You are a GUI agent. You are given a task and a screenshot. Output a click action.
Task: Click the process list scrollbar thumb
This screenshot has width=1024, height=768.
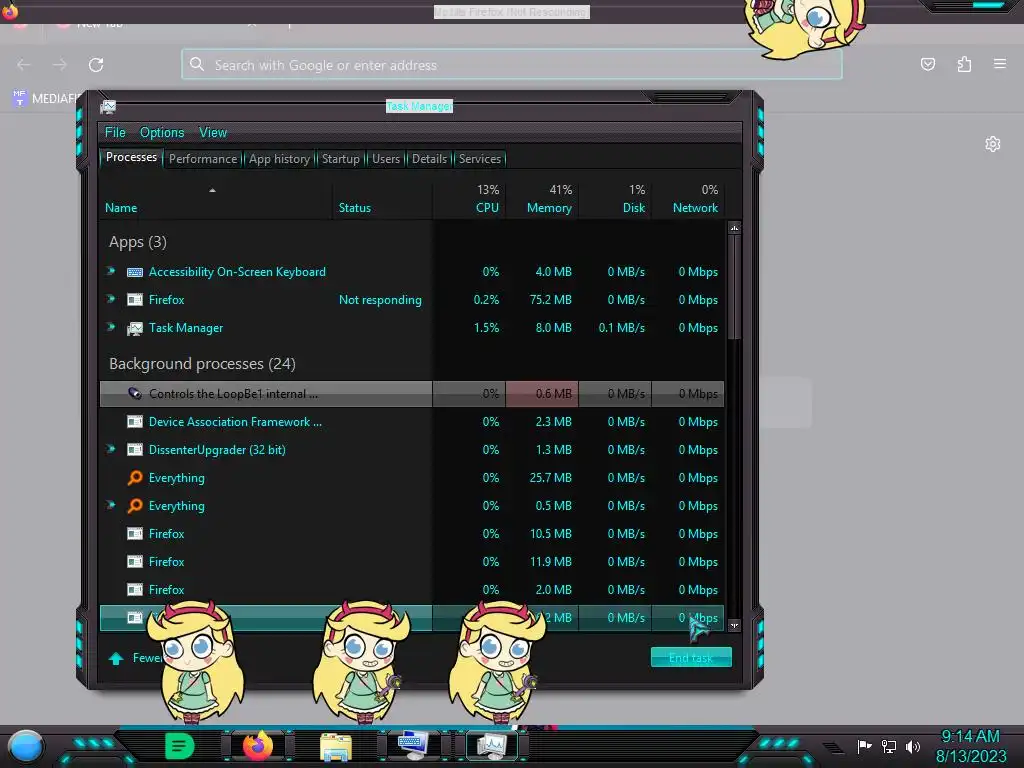(734, 287)
